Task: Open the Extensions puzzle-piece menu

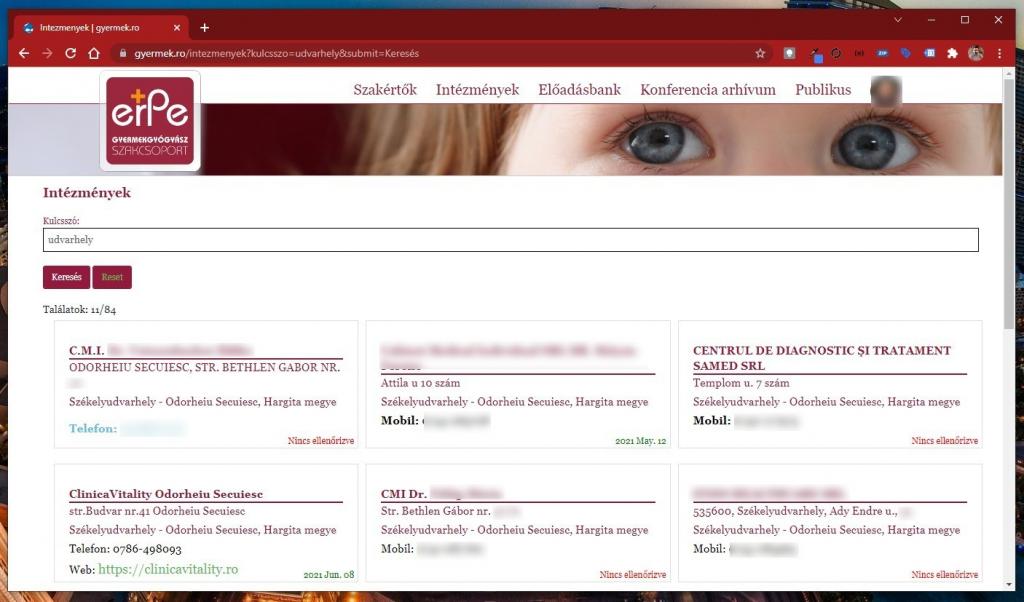Action: point(952,53)
